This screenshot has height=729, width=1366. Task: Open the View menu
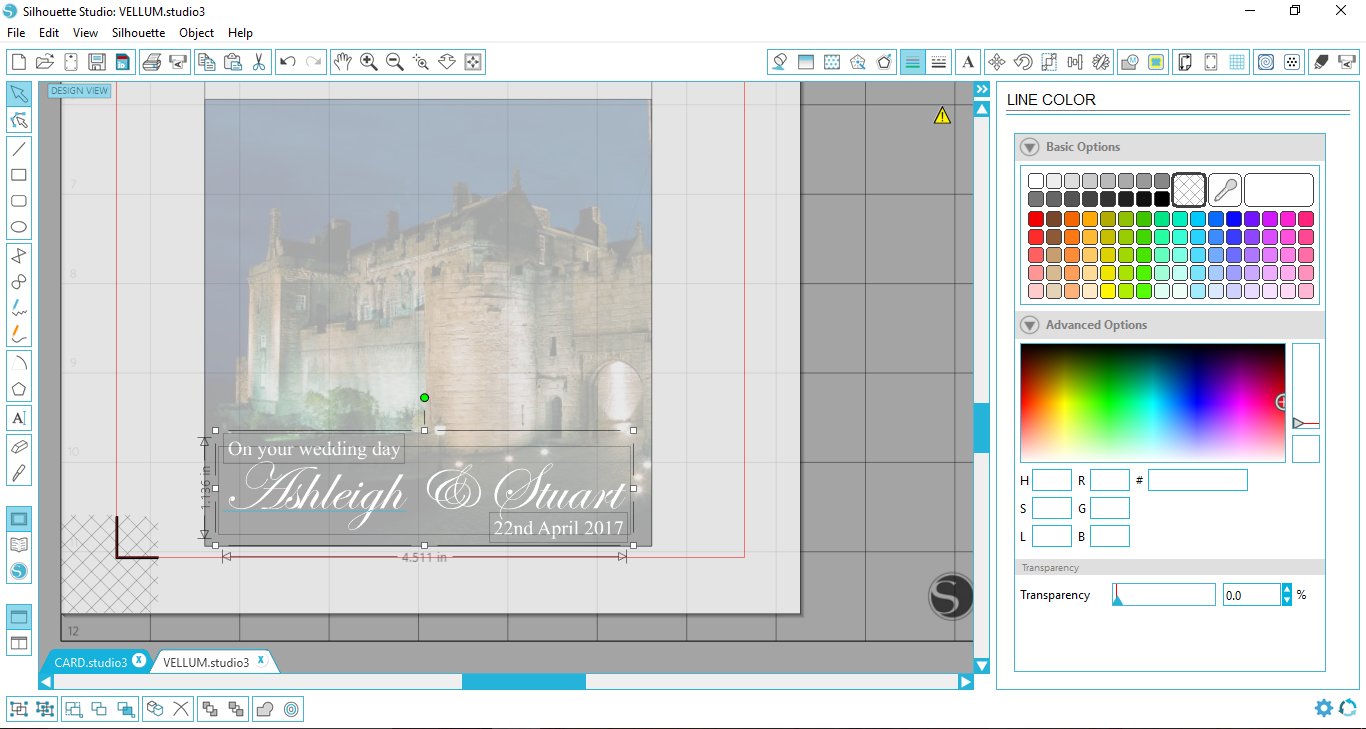[x=85, y=33]
